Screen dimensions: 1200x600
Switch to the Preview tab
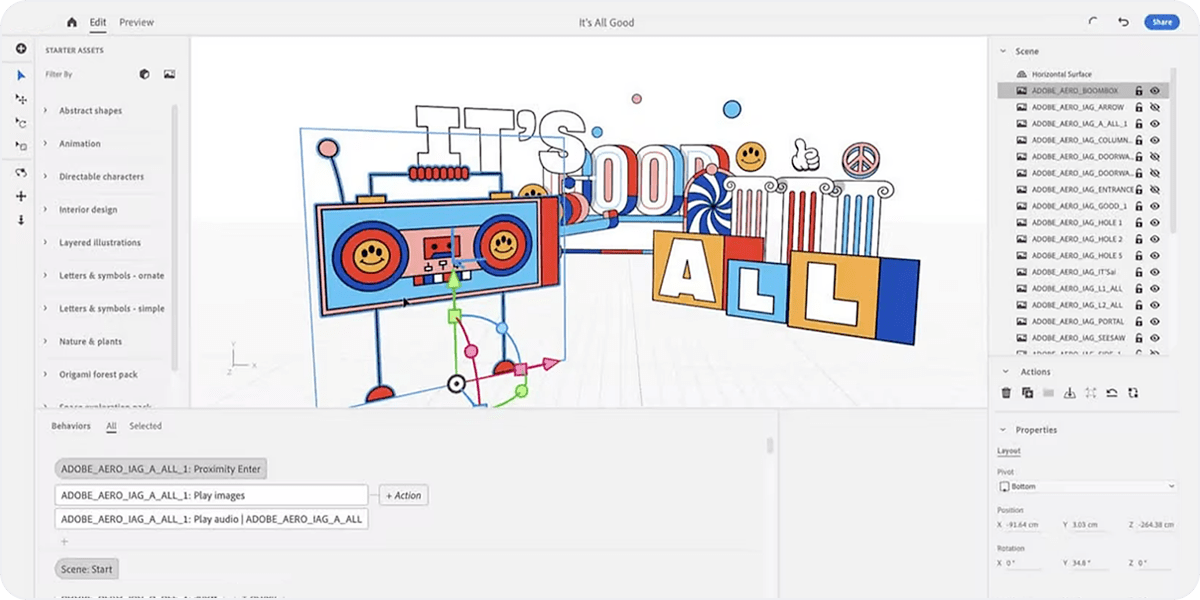coord(137,22)
